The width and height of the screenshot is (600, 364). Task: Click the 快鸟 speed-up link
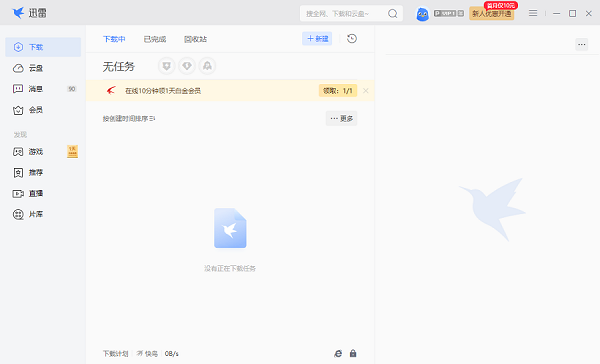(x=147, y=354)
